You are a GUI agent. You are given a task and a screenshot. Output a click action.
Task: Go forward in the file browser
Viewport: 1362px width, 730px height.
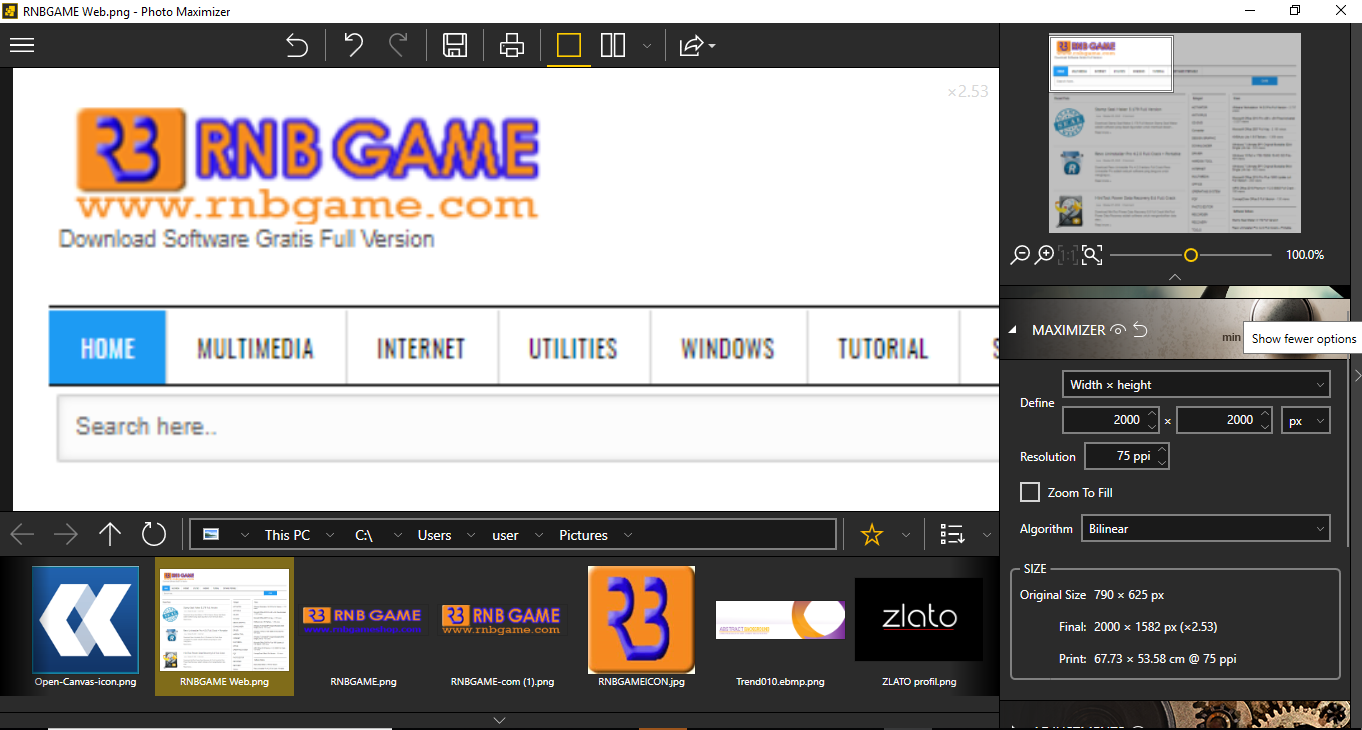66,535
